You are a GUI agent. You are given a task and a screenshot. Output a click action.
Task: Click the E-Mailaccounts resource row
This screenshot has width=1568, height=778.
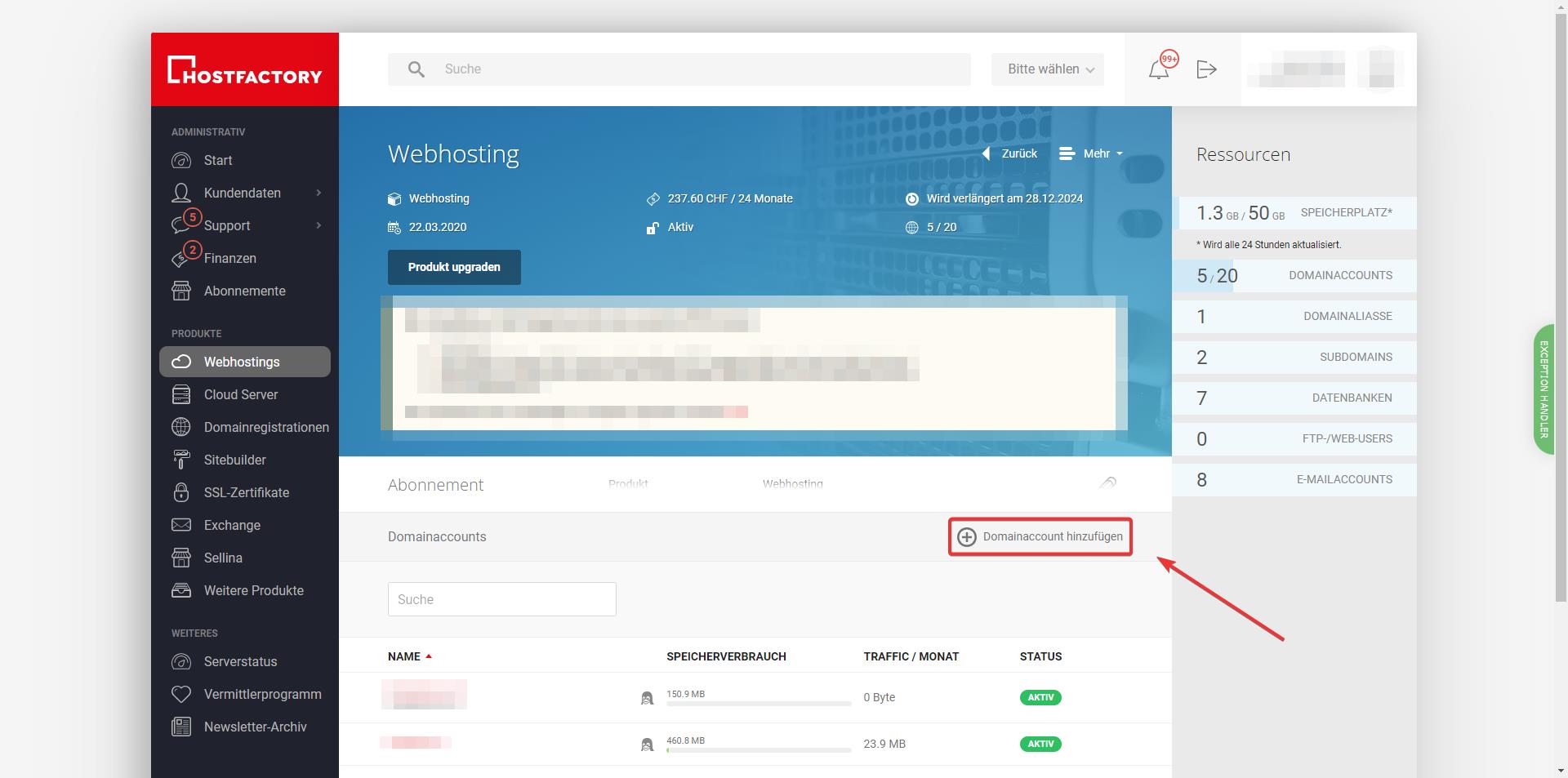[x=1294, y=480]
